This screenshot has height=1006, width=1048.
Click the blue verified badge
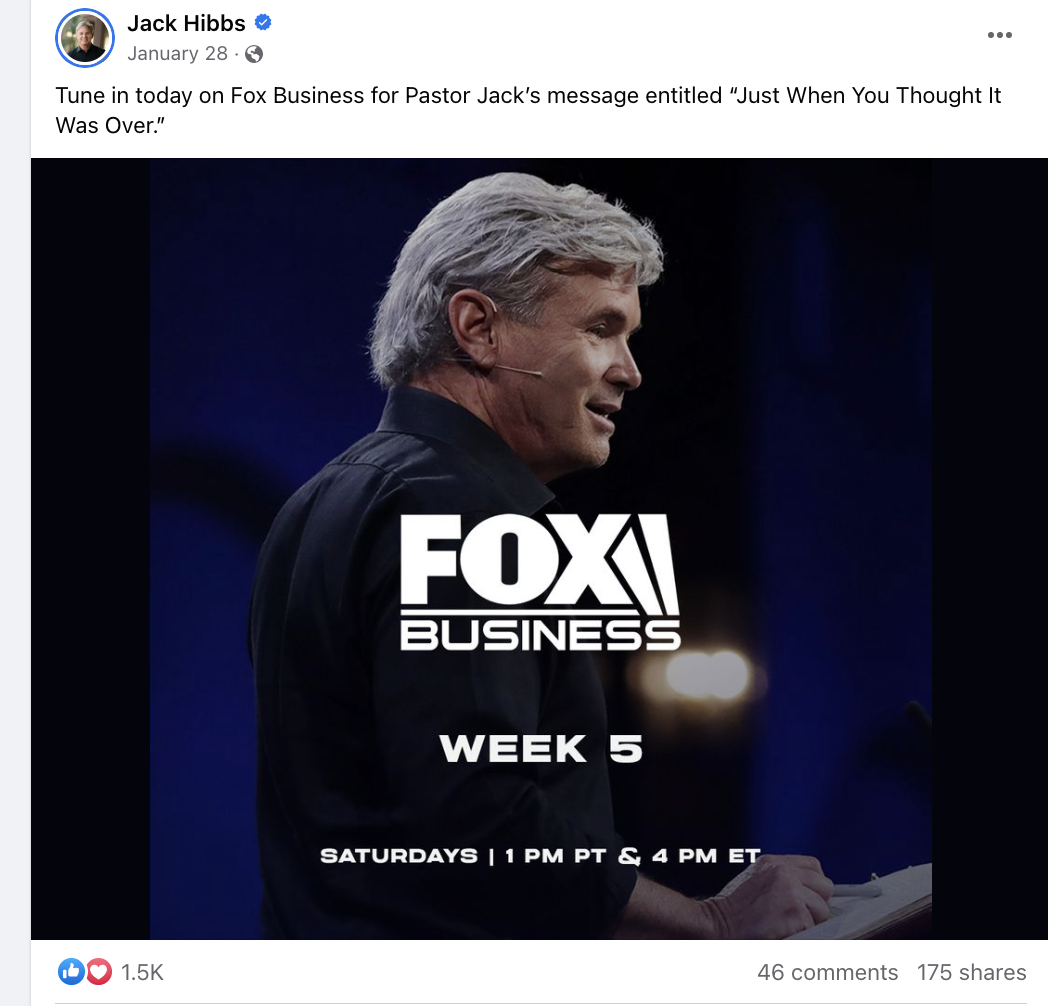click(263, 23)
